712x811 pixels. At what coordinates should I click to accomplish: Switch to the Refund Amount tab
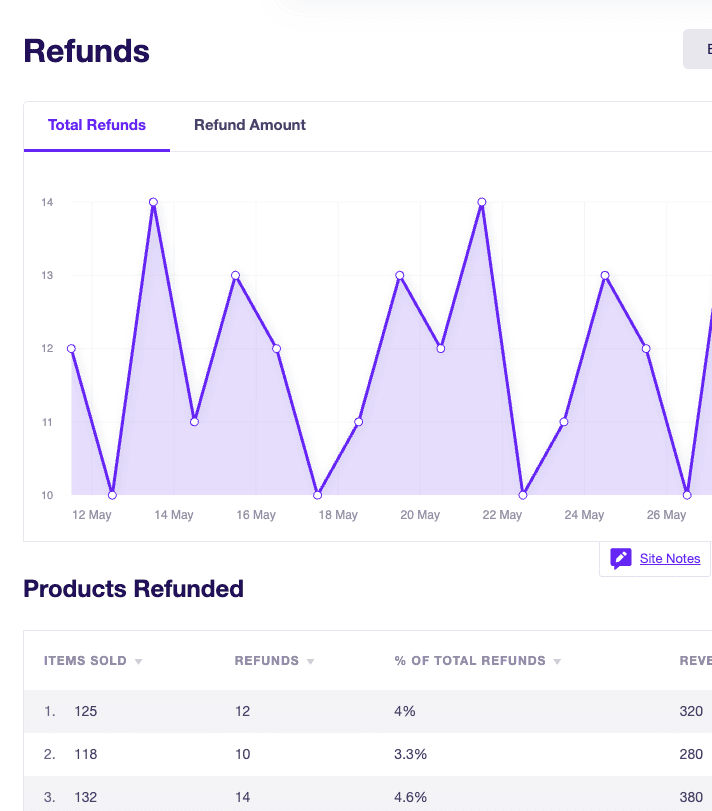(250, 125)
